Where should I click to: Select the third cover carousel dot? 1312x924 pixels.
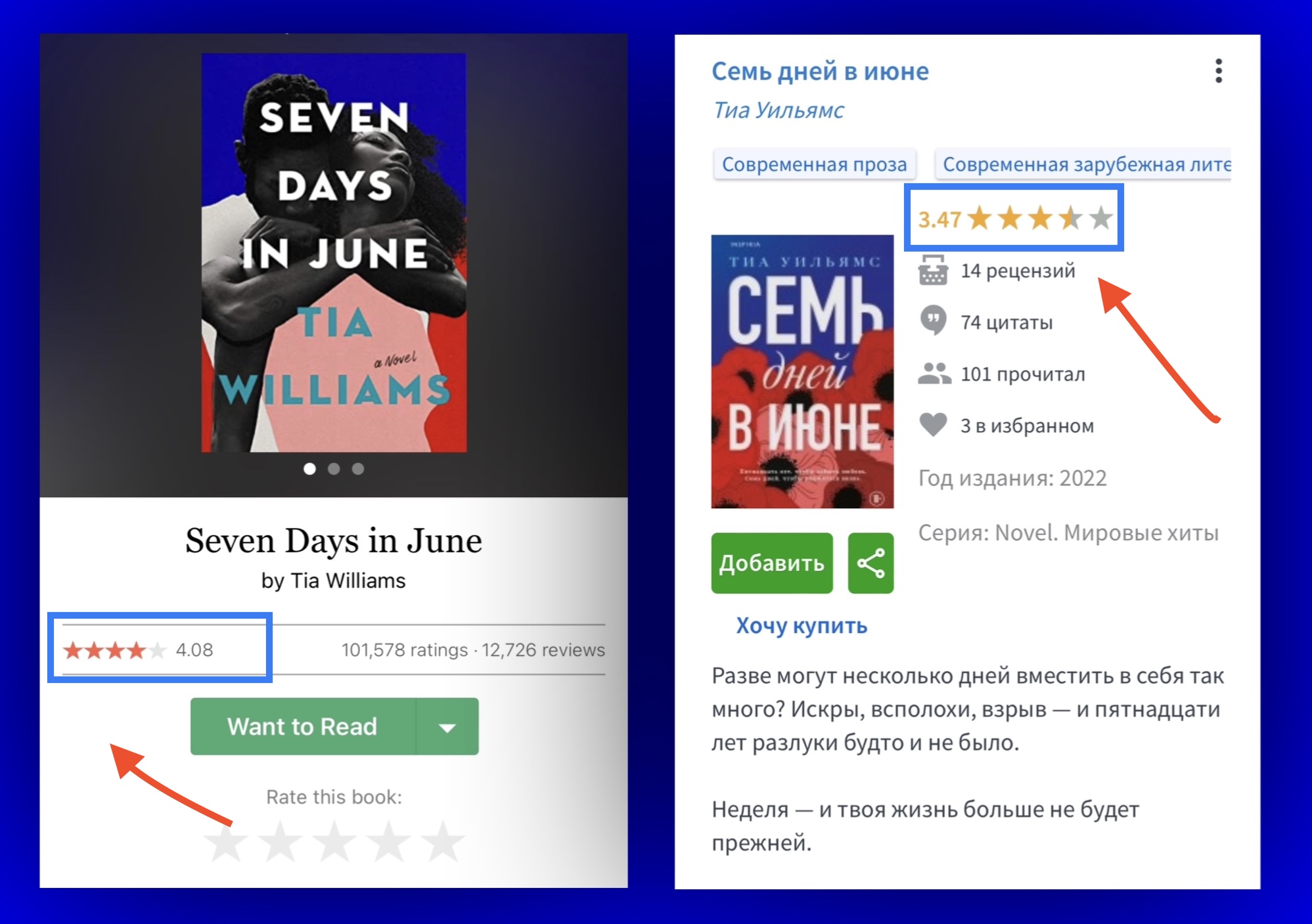357,468
